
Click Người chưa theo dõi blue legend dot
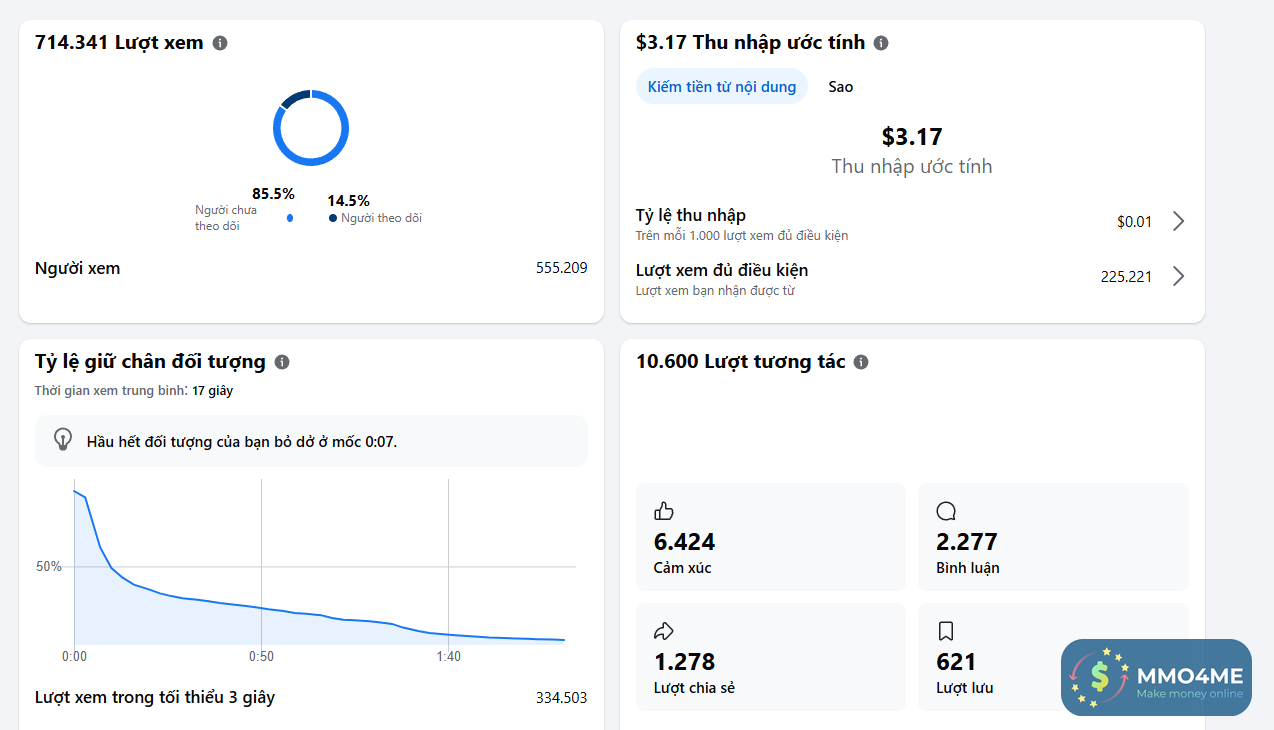[x=290, y=218]
